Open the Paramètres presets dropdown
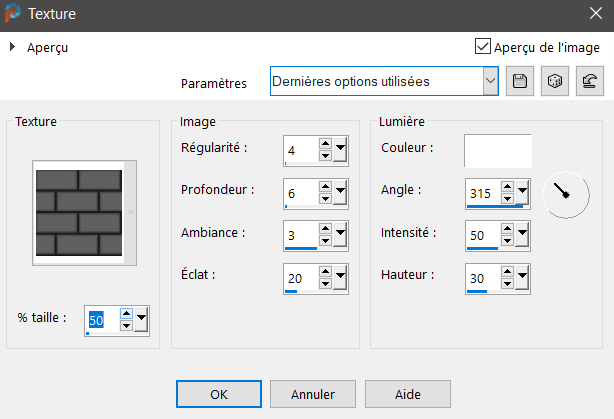 490,82
